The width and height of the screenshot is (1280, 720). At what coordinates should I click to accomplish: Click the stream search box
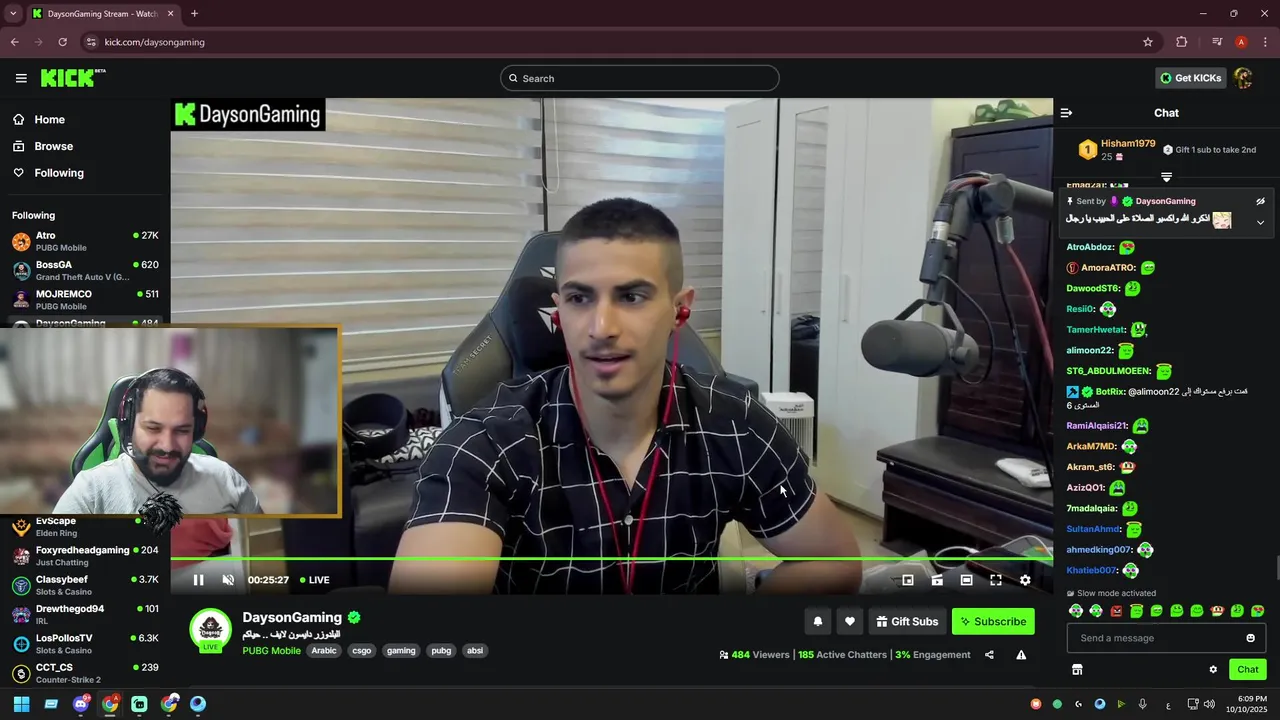click(640, 78)
